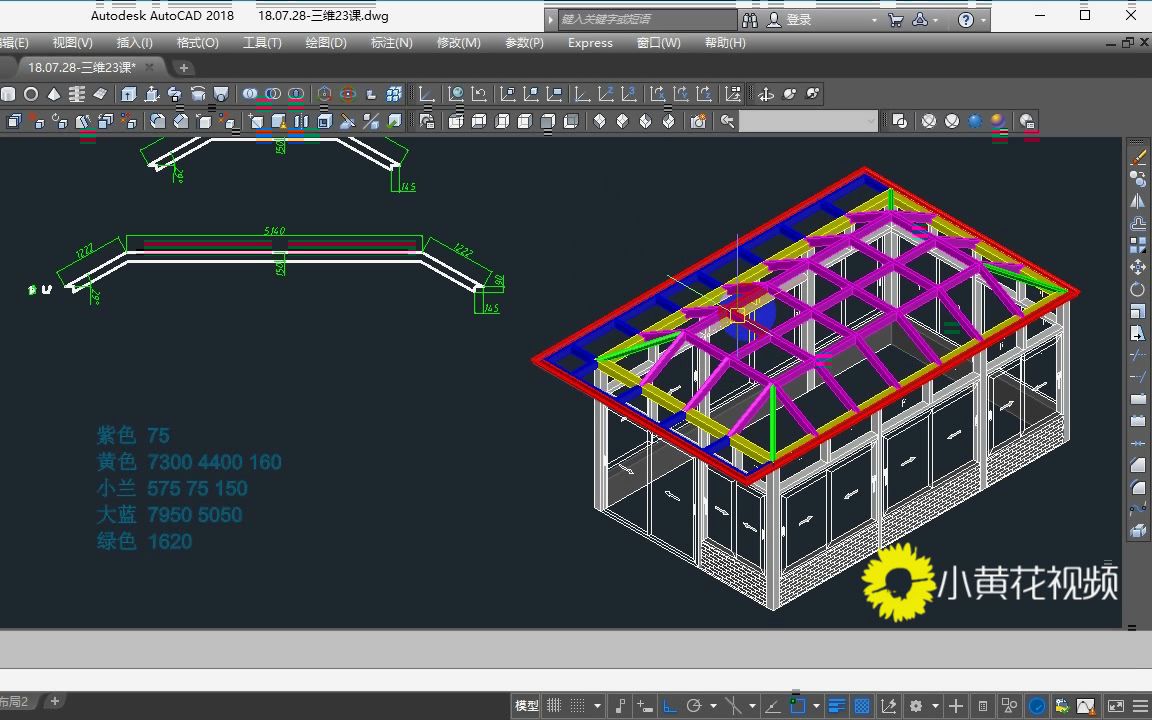Viewport: 1152px width, 720px height.
Task: Open the Visual Styles Manager icon
Action: click(1027, 120)
